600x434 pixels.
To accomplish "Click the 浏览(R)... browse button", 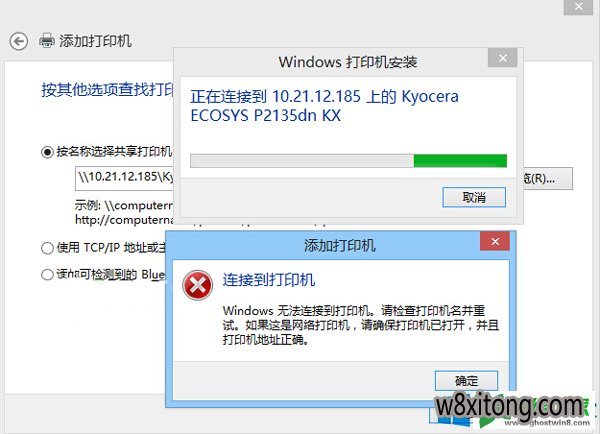I will click(x=548, y=178).
